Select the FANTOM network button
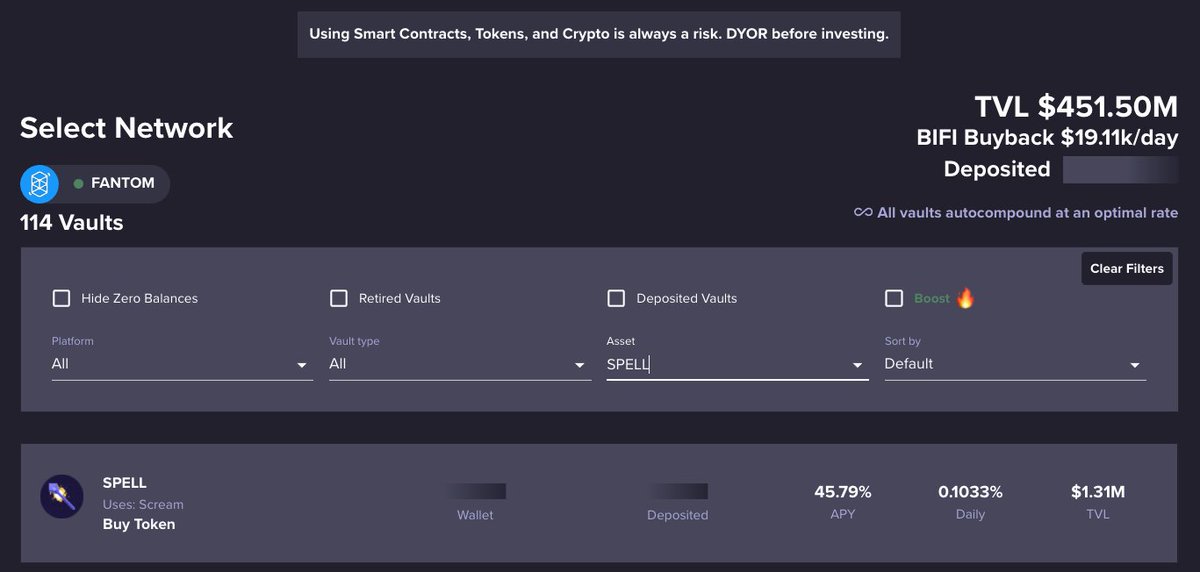This screenshot has width=1200, height=572. click(95, 184)
